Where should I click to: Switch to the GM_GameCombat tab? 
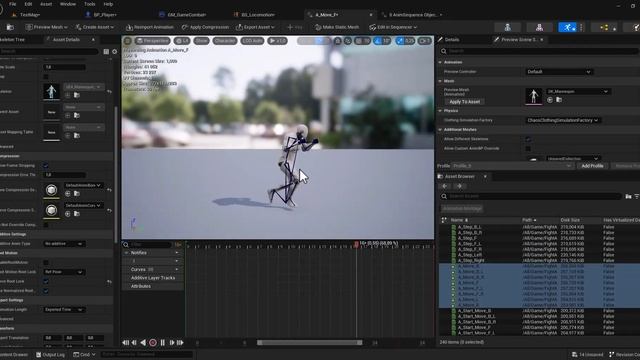(x=186, y=15)
